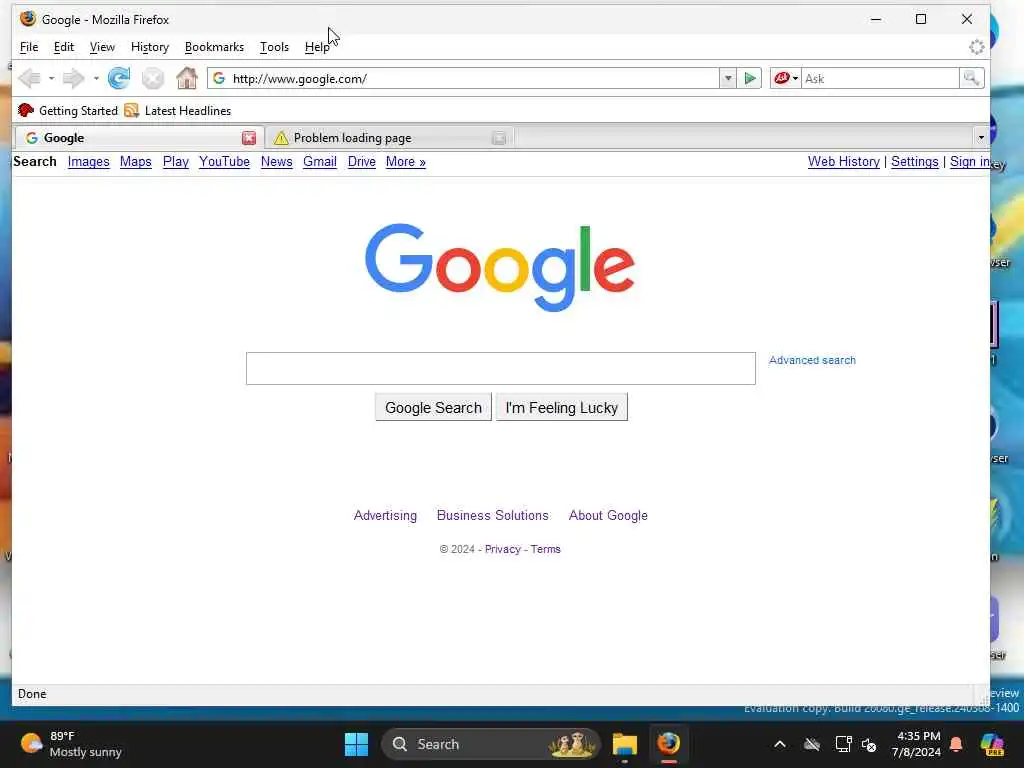Show hidden system tray icons
Image resolution: width=1024 pixels, height=768 pixels.
(780, 744)
